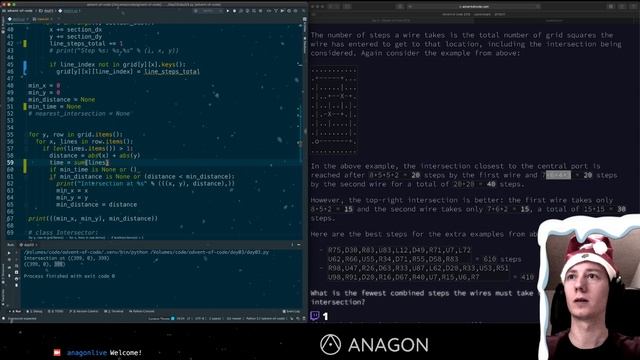640x360 pixels.
Task: Click code line 'time = sum(lines)'
Action: pyautogui.click(x=79, y=162)
